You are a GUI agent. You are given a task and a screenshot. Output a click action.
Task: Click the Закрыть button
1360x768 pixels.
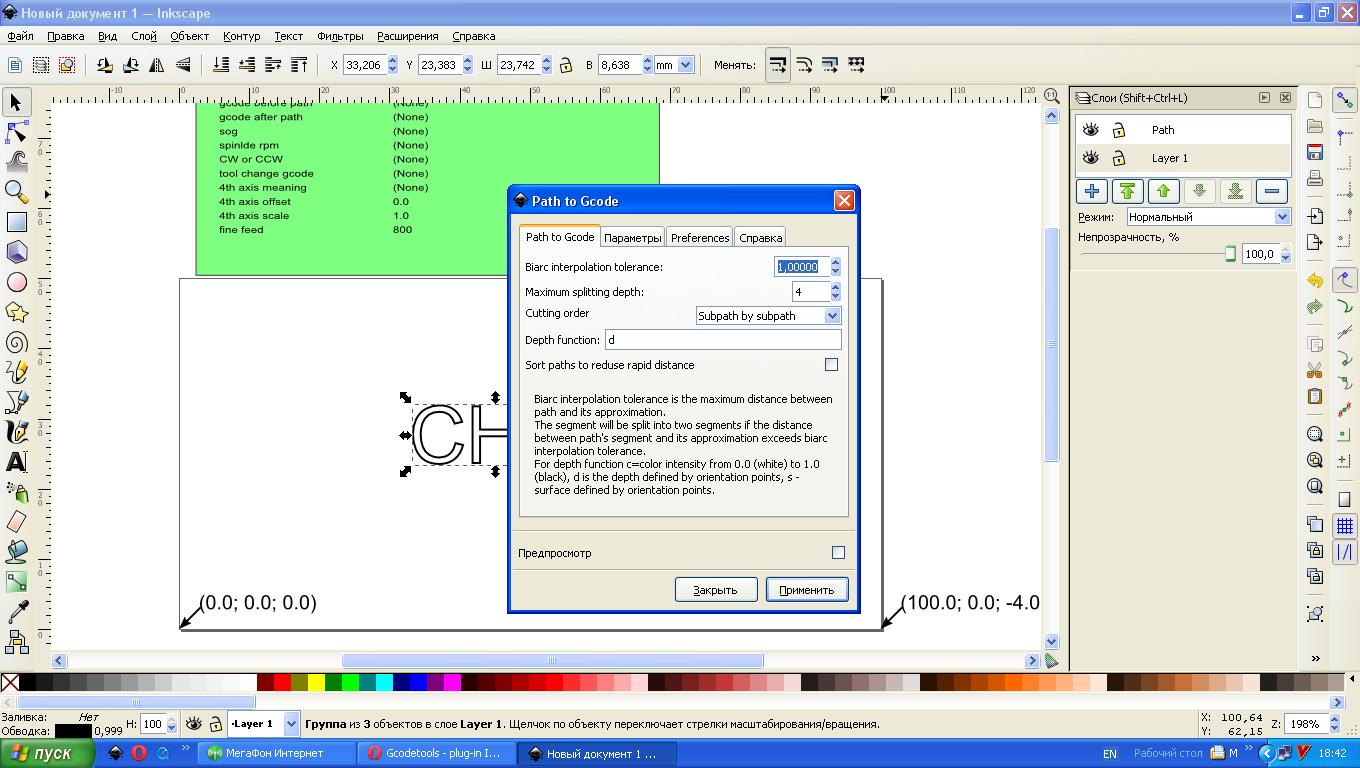(715, 590)
